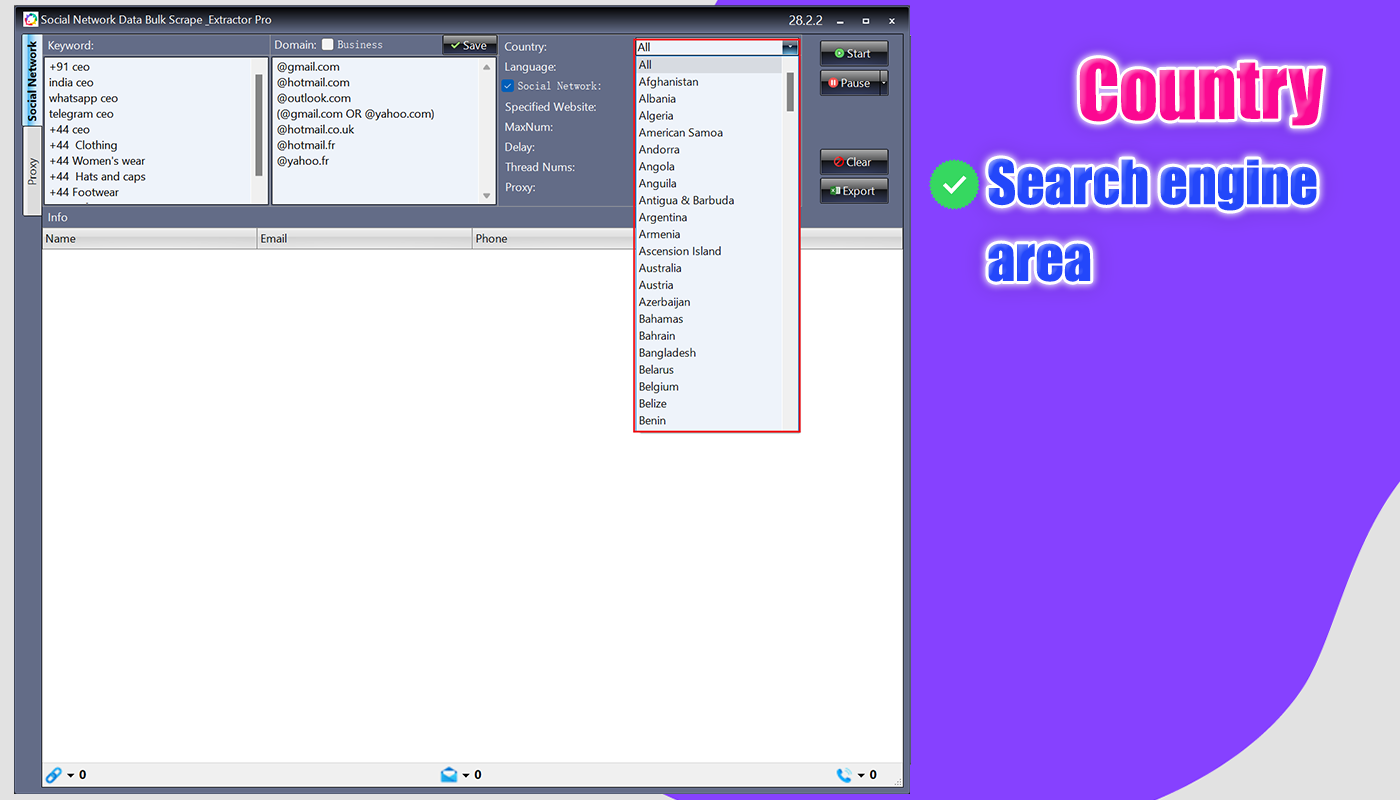Select the "telegram ceo" keyword line
Image resolution: width=1400 pixels, height=800 pixels.
81,114
